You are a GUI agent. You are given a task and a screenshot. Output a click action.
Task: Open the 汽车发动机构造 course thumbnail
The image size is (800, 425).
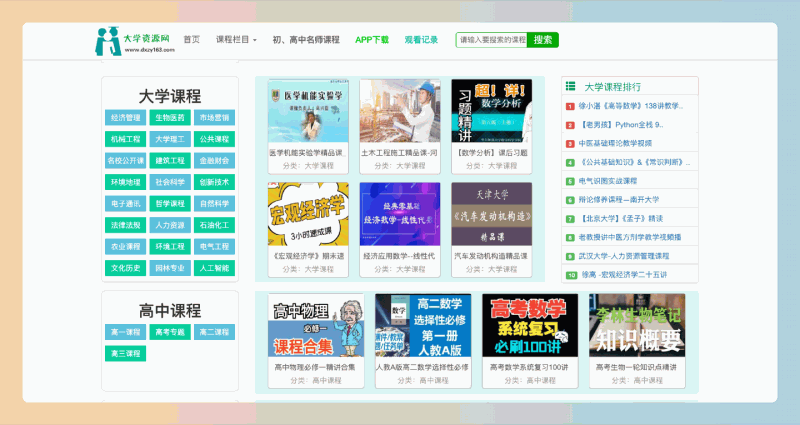492,214
